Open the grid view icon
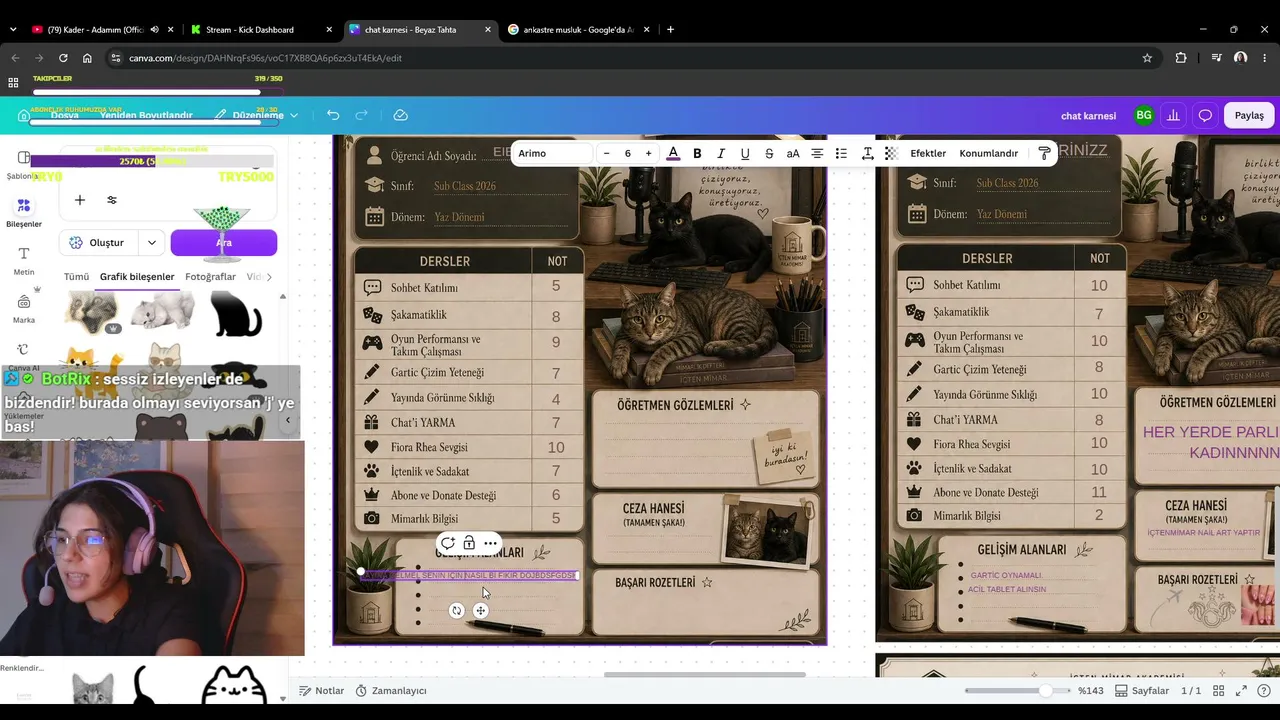This screenshot has width=1280, height=720. (1219, 691)
